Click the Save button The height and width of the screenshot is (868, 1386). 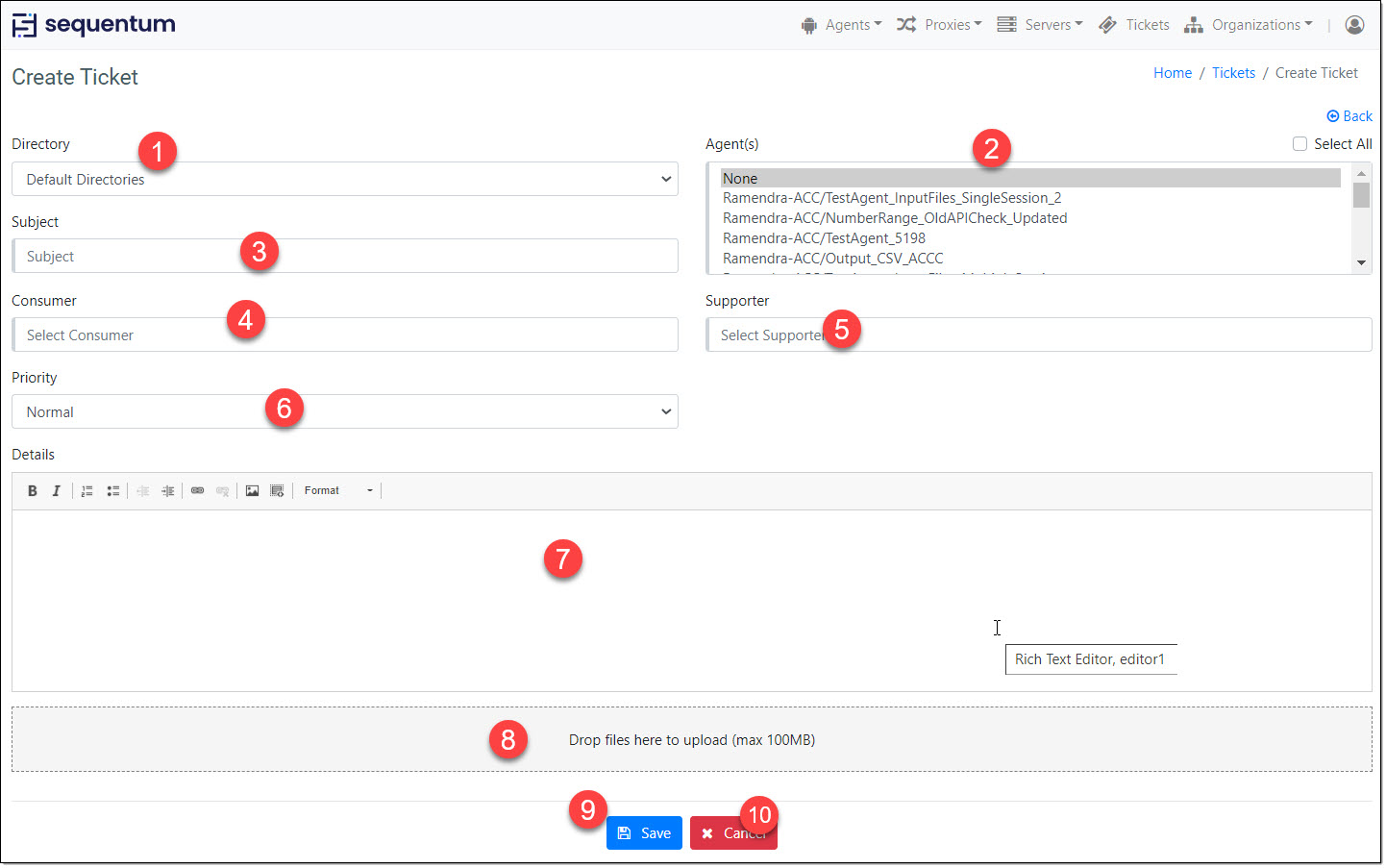point(644,833)
